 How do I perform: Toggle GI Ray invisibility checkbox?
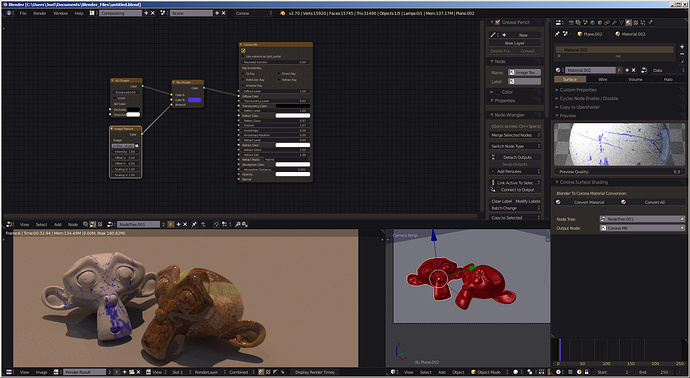(x=243, y=73)
